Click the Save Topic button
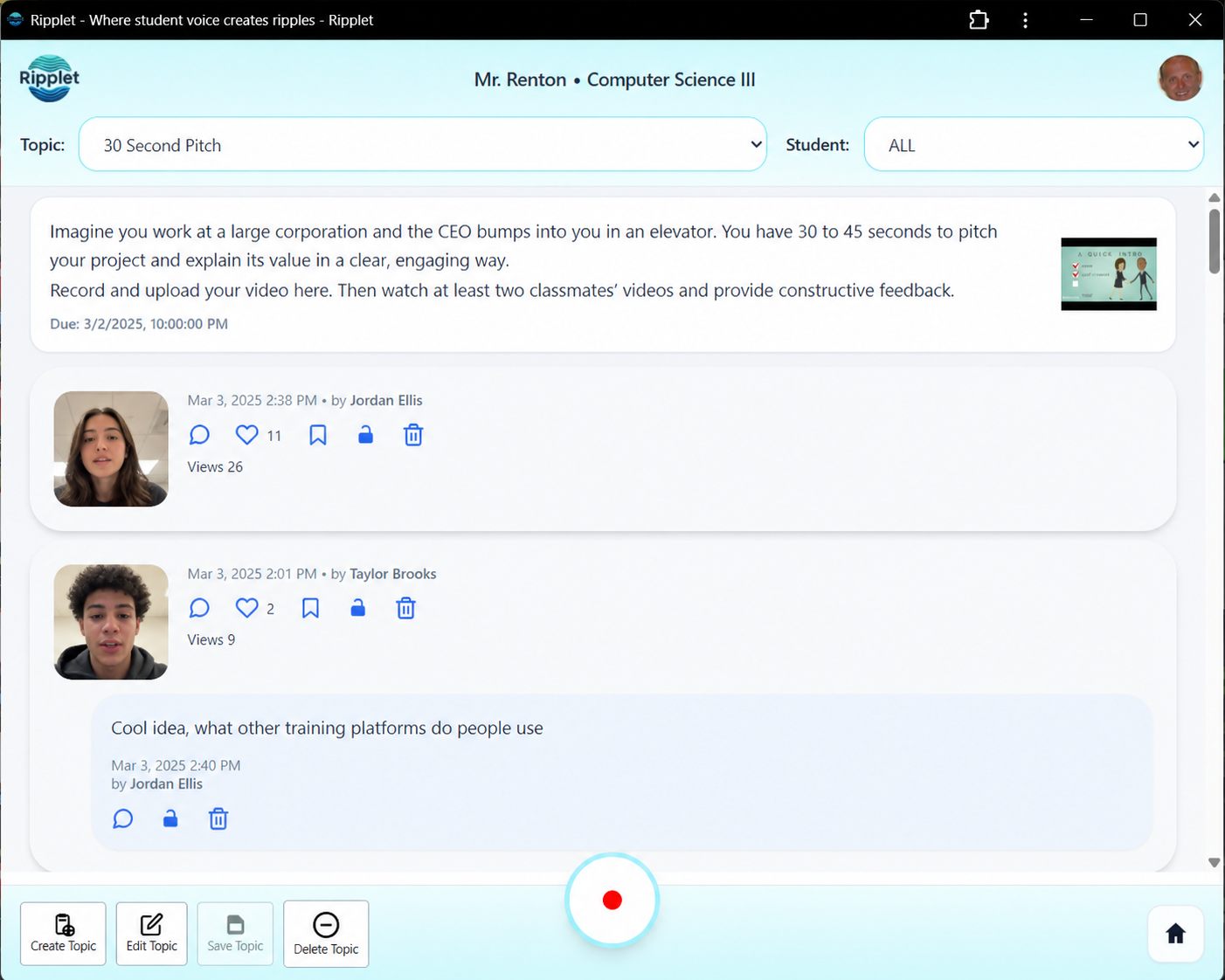The height and width of the screenshot is (980, 1225). pos(235,934)
